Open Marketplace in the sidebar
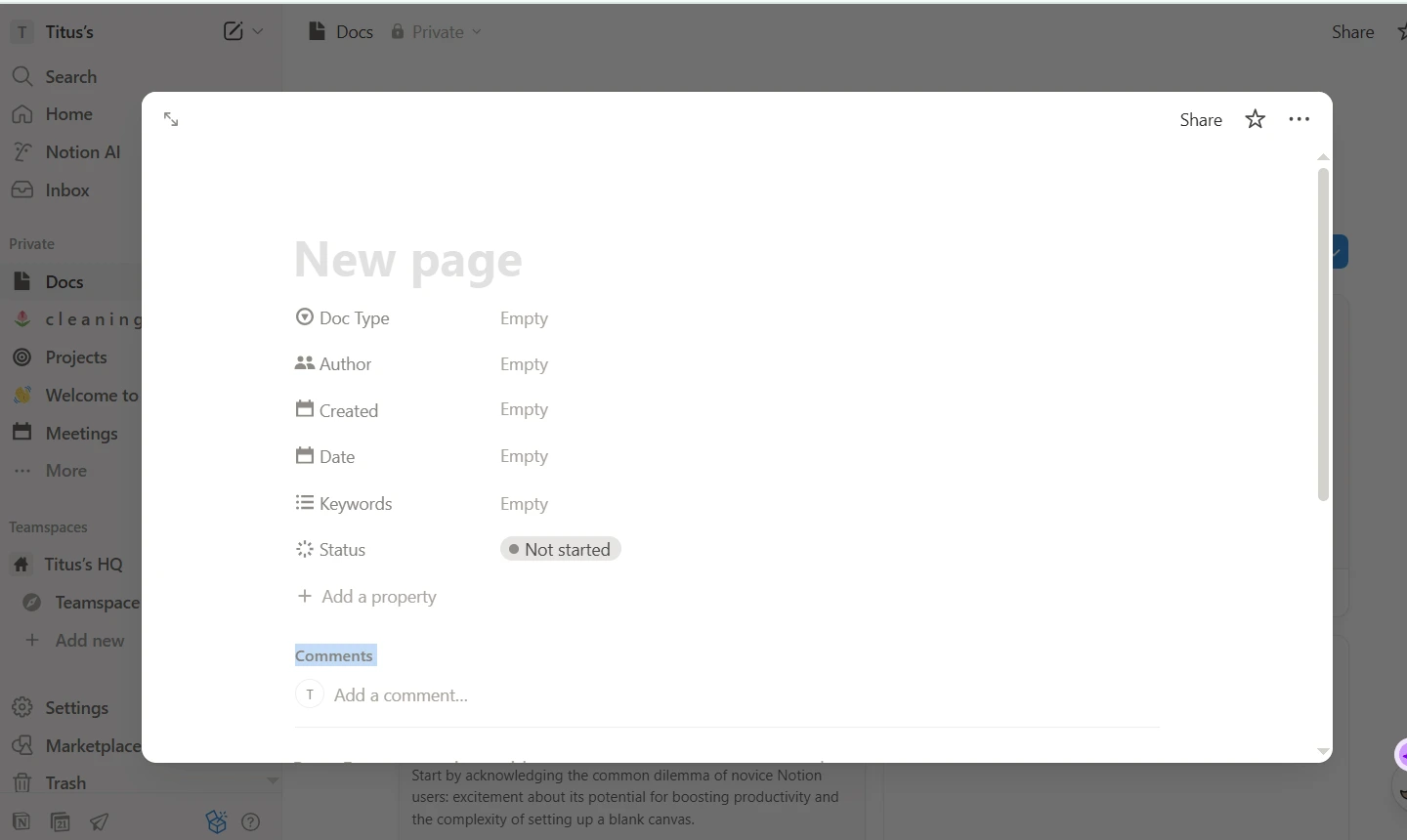Image resolution: width=1407 pixels, height=840 pixels. [x=93, y=746]
